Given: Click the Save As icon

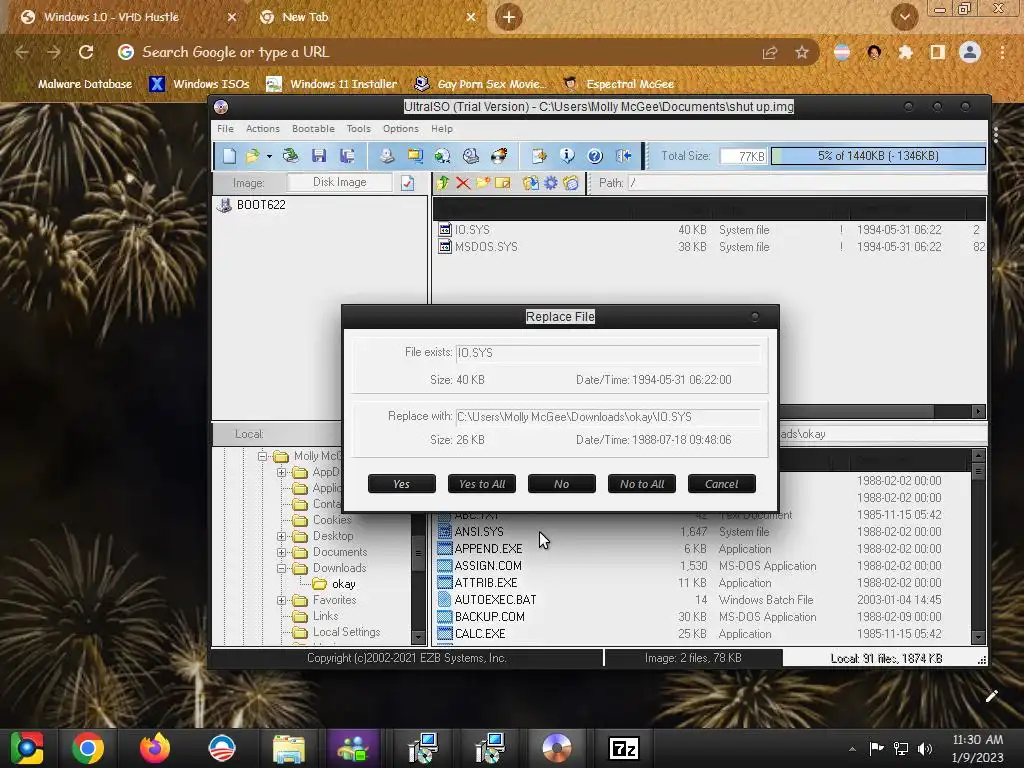Looking at the screenshot, I should point(347,155).
